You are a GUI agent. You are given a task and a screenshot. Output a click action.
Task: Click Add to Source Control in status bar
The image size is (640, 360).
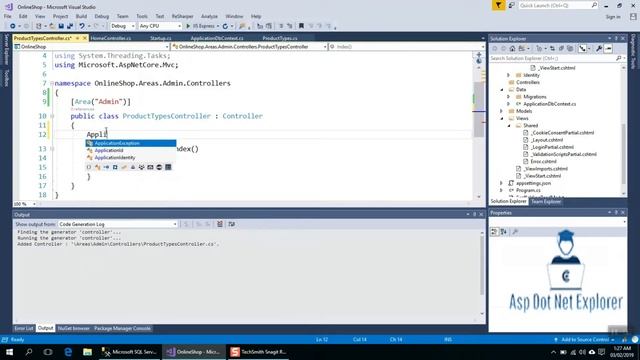point(585,340)
